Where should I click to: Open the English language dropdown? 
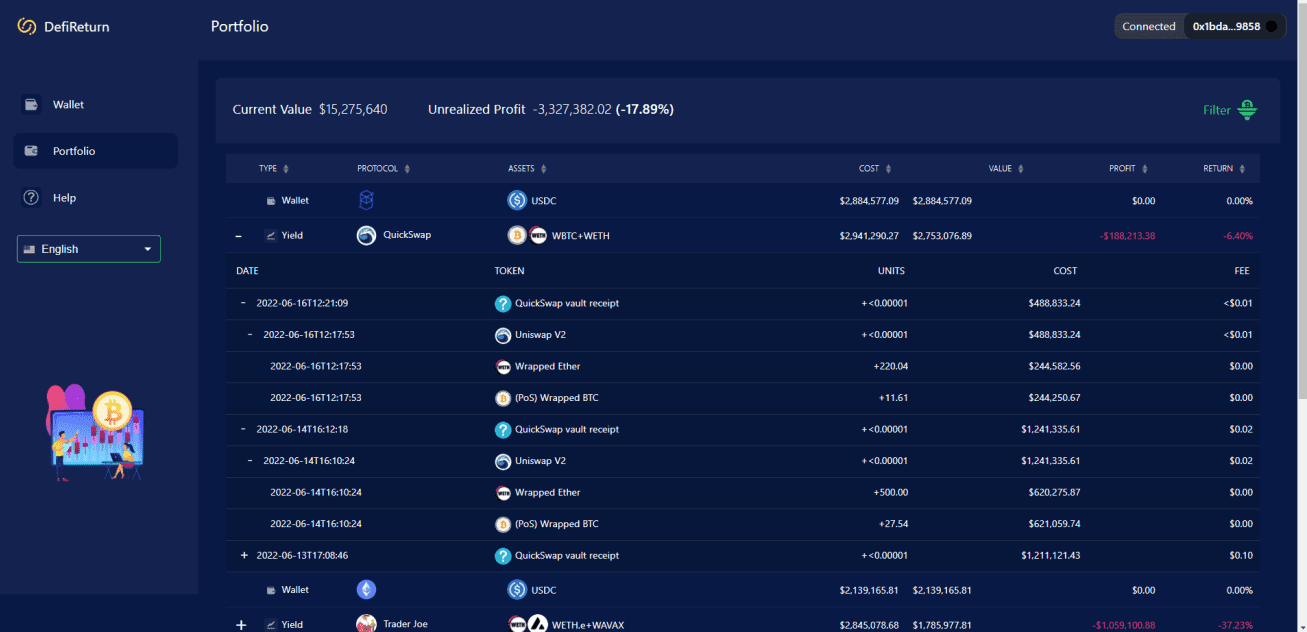click(x=89, y=249)
